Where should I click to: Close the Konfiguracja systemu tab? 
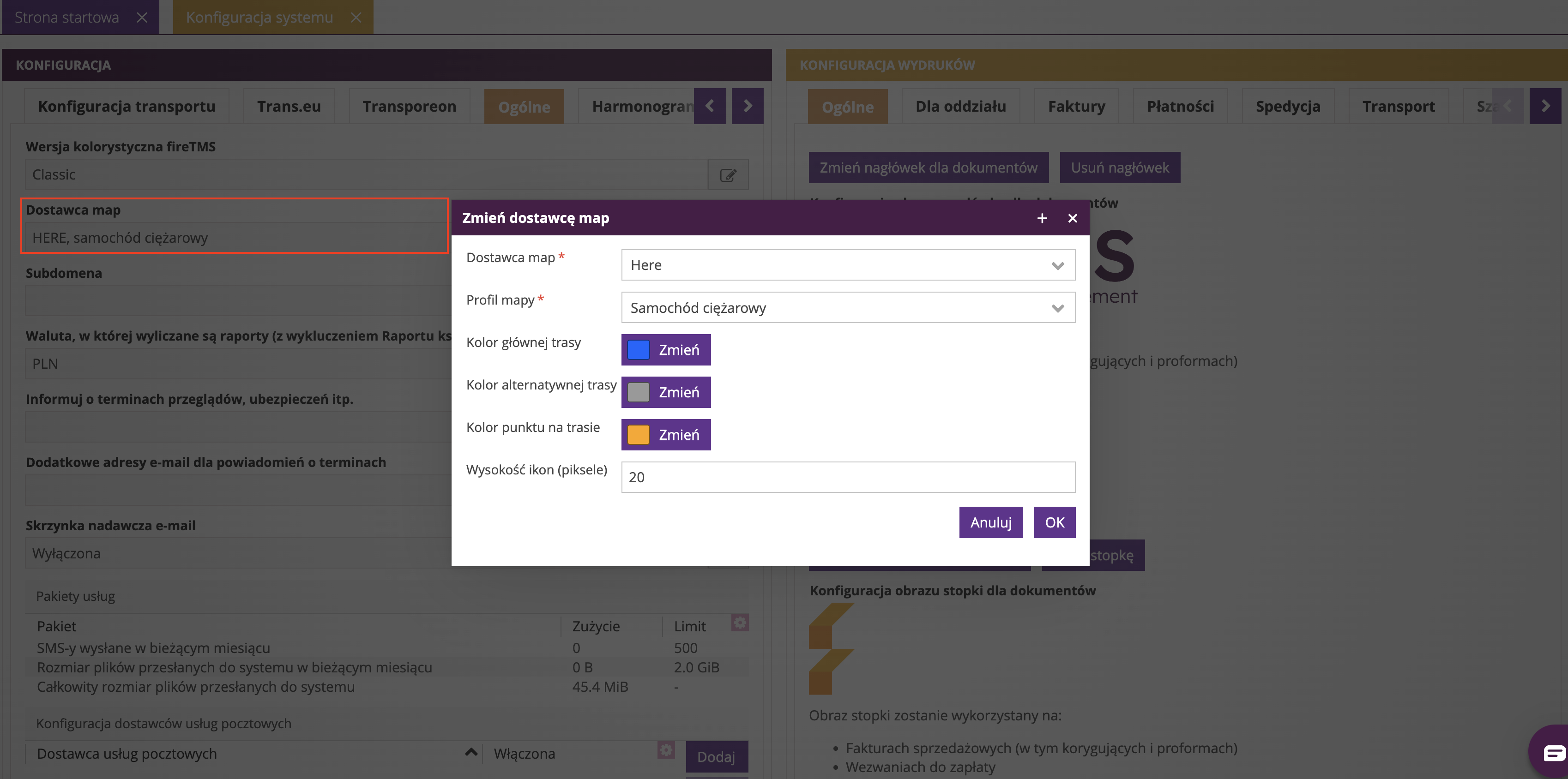tap(356, 17)
